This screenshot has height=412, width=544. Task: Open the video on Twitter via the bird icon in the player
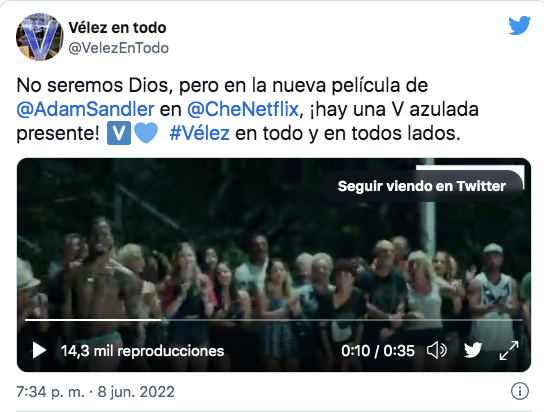click(473, 350)
